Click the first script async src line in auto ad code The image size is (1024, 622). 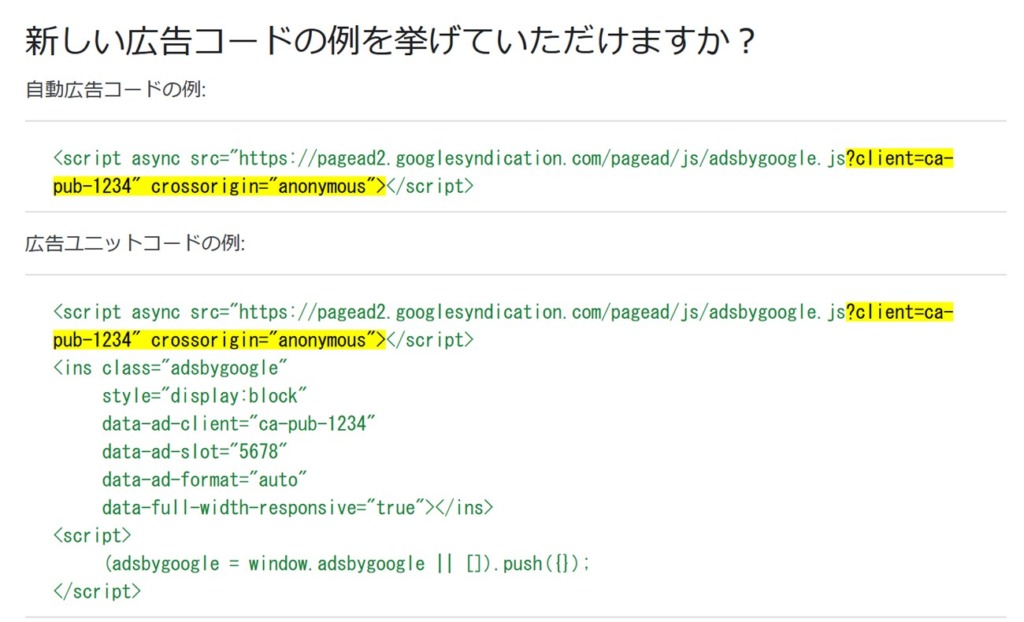tap(504, 158)
